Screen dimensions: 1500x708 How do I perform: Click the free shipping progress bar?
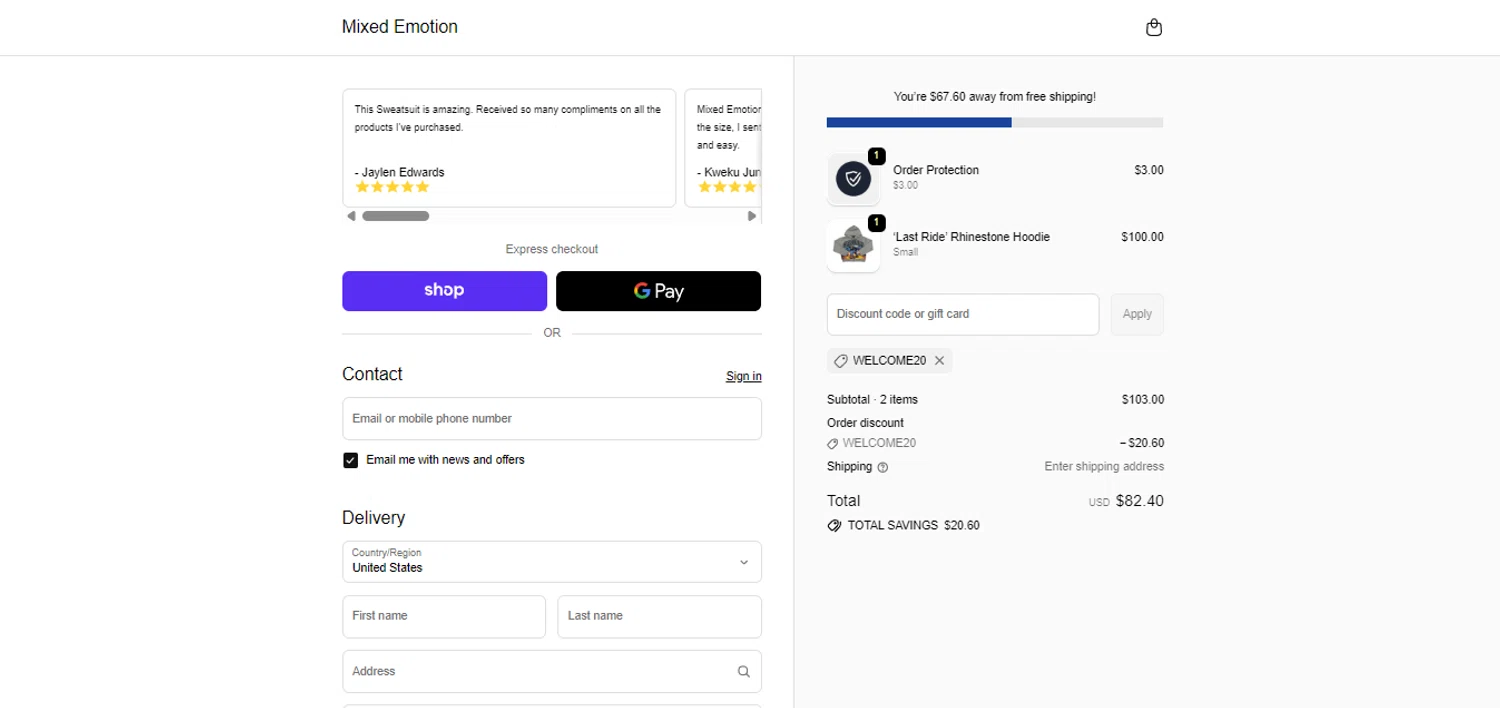(995, 122)
